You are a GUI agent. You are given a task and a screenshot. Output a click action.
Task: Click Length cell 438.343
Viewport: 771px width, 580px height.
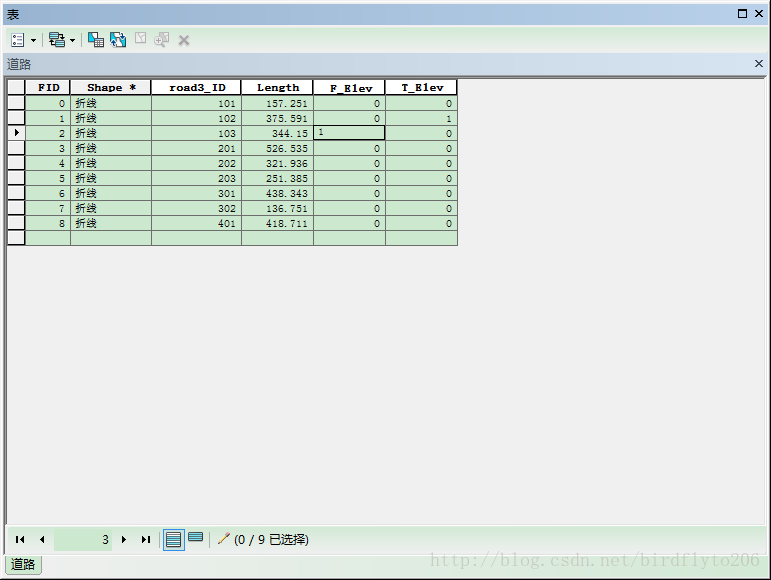tap(277, 193)
